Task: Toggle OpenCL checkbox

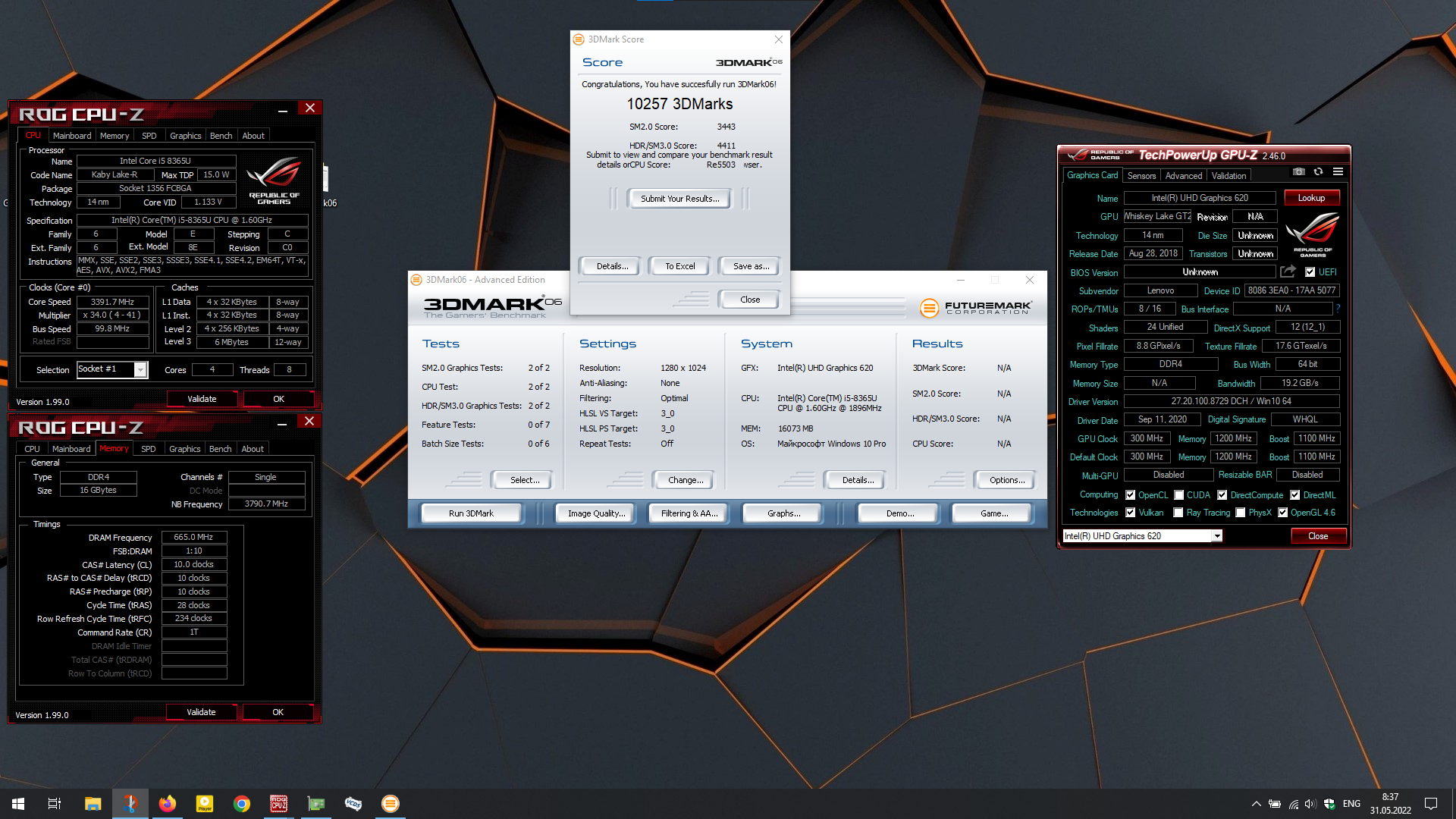Action: click(x=1131, y=495)
